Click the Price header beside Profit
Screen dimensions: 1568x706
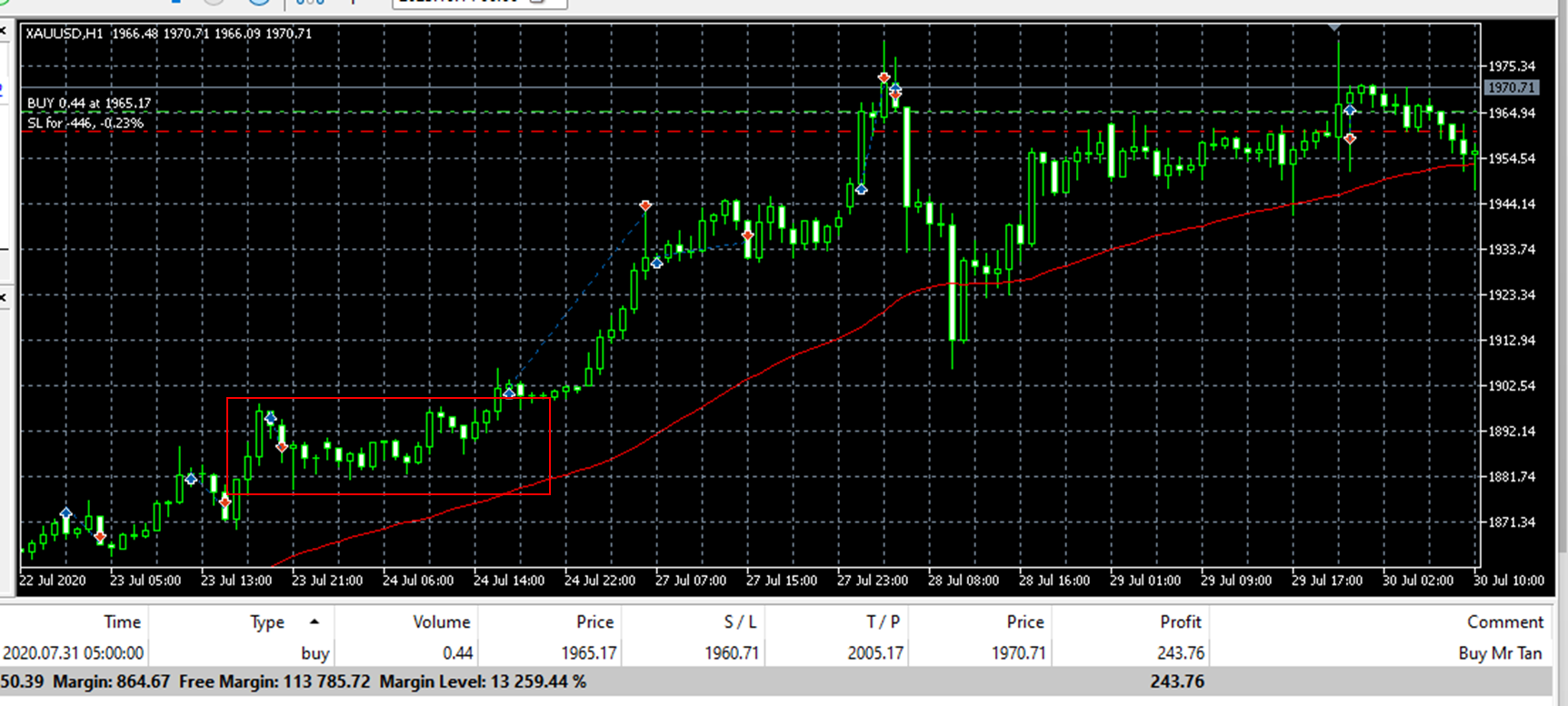pyautogui.click(x=1024, y=621)
